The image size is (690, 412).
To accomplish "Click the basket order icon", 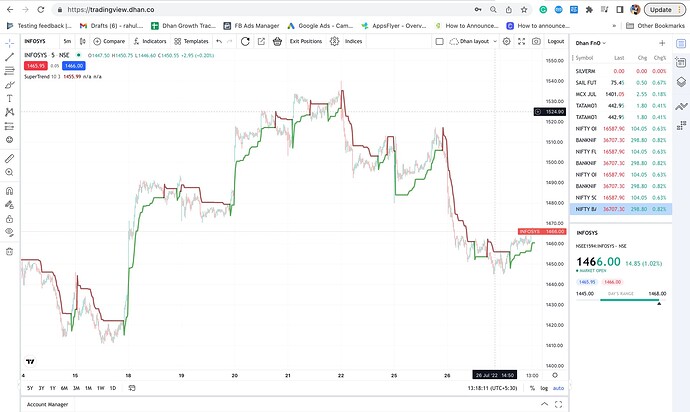I will coord(277,41).
